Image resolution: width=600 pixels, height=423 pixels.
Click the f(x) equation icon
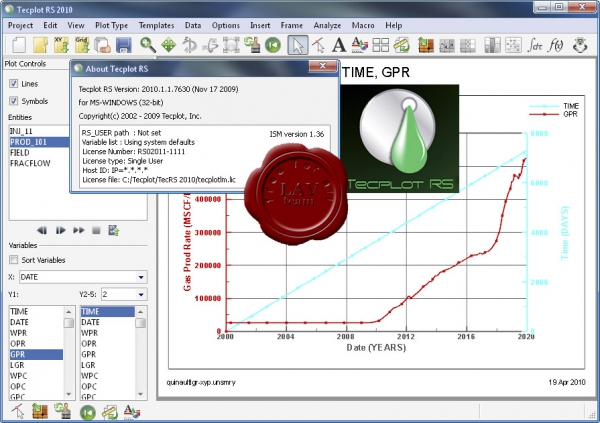pos(556,45)
